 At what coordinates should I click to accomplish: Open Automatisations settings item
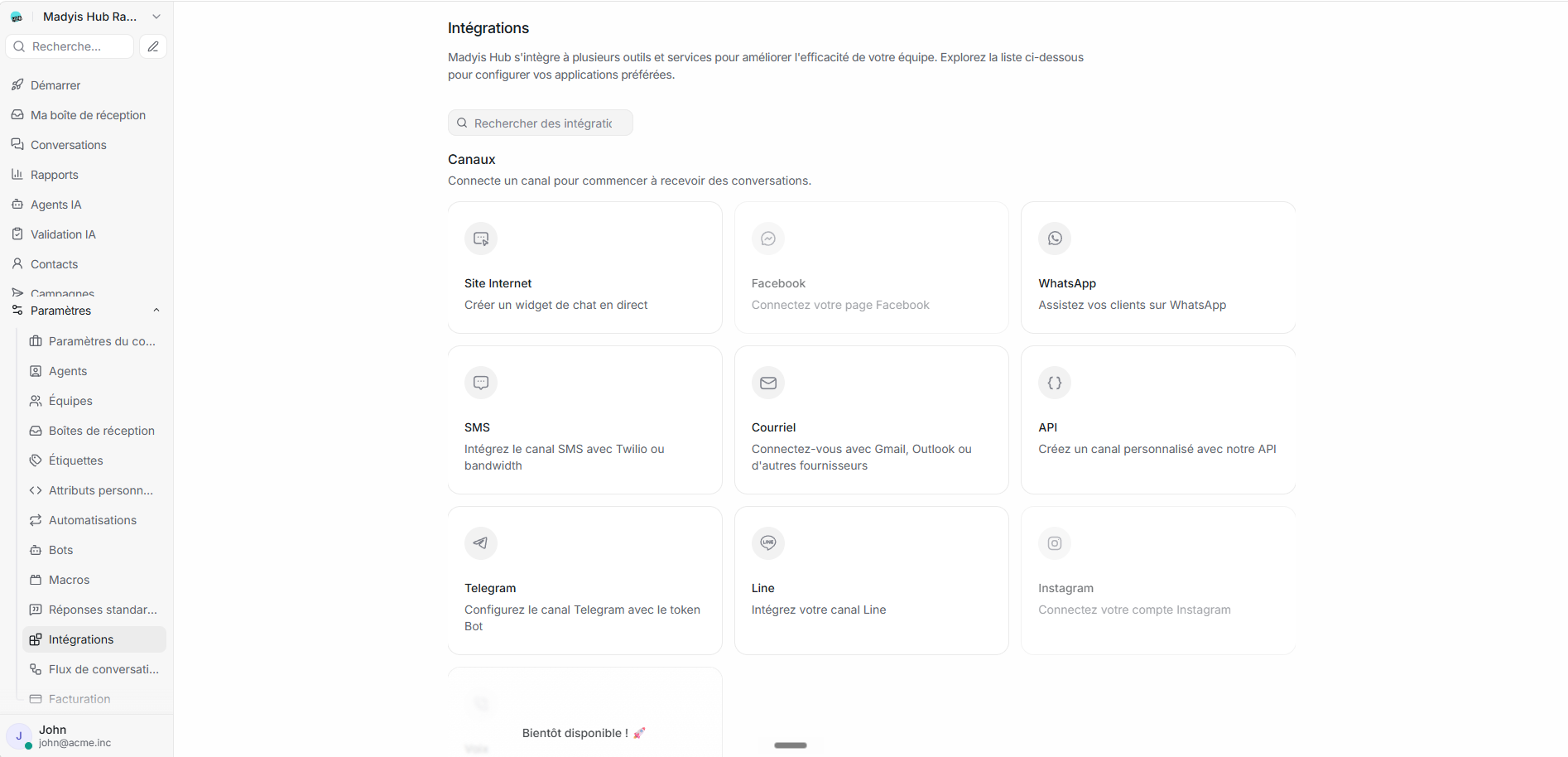pyautogui.click(x=94, y=520)
